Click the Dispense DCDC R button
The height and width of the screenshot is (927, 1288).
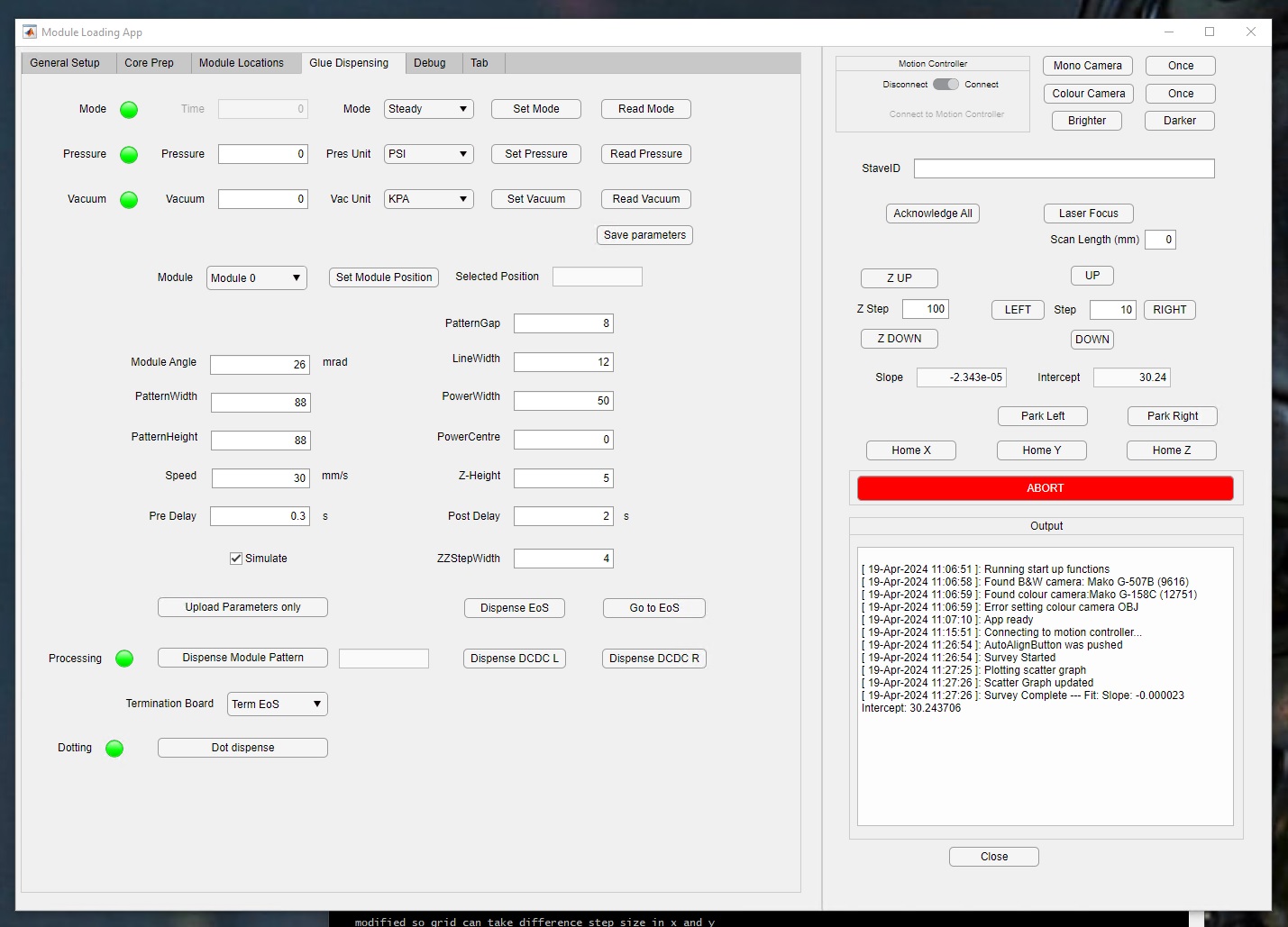tap(654, 659)
